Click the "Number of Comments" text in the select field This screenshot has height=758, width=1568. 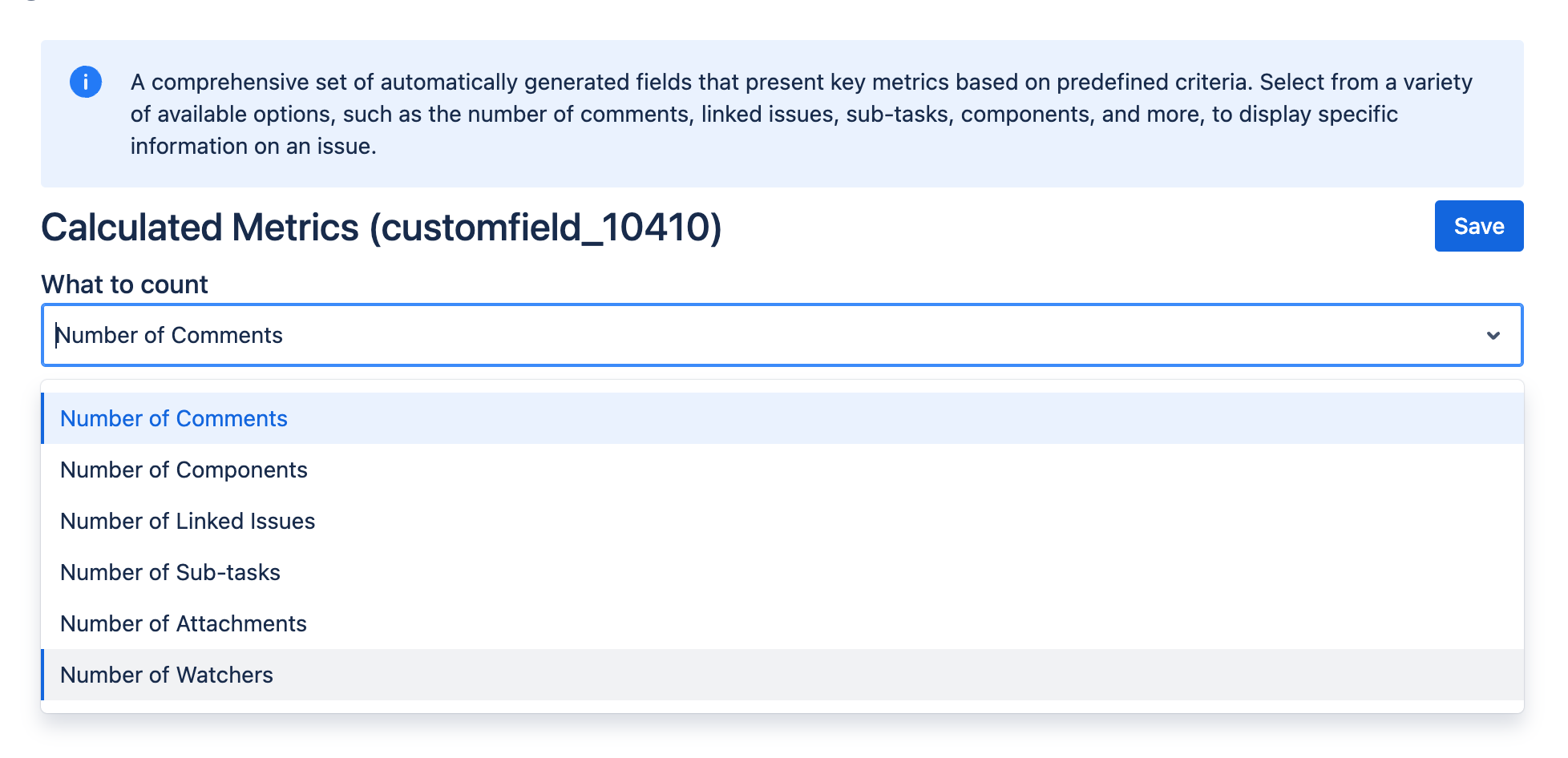click(170, 335)
